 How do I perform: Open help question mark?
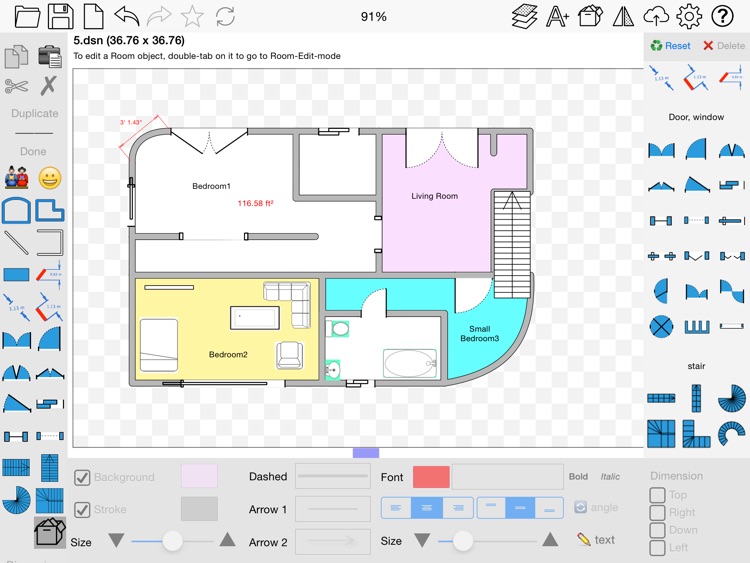click(722, 17)
